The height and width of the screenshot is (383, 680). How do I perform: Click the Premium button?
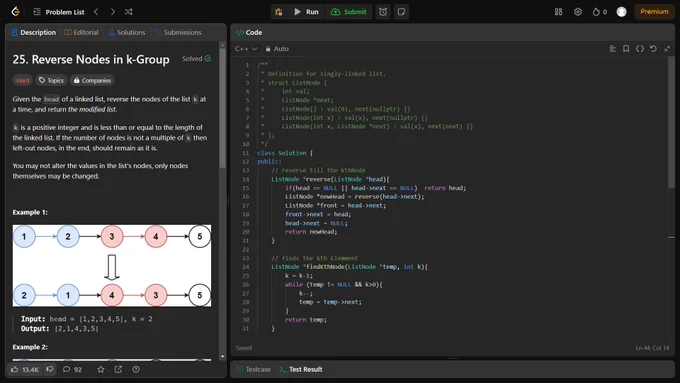point(654,12)
